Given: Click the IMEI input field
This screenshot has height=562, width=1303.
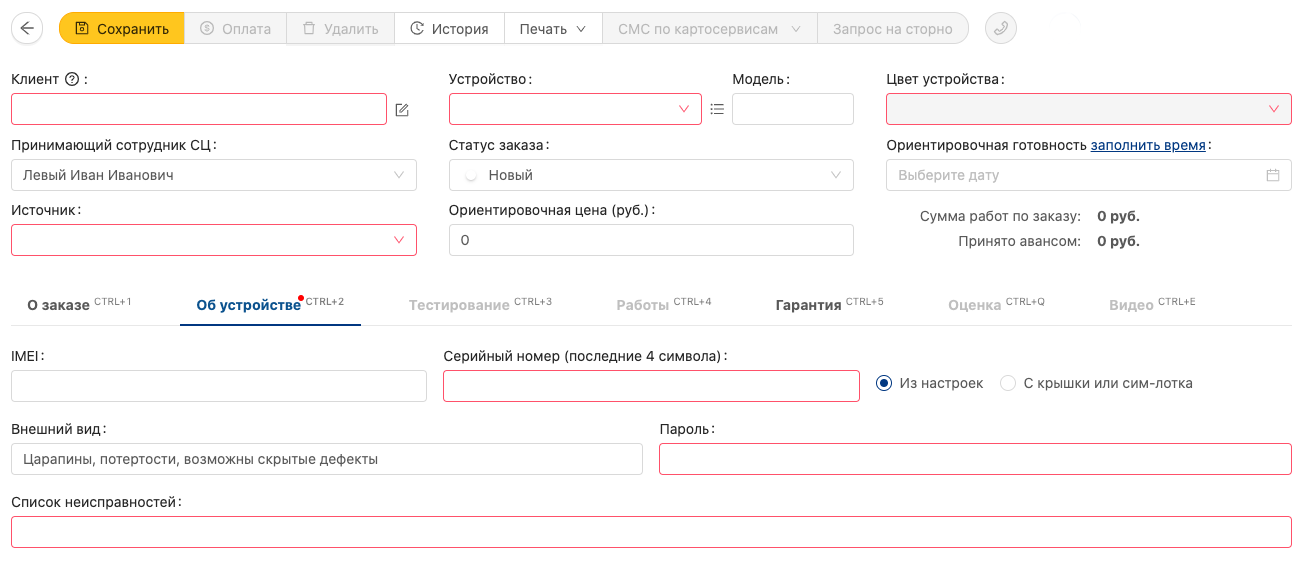Looking at the screenshot, I should pyautogui.click(x=219, y=386).
